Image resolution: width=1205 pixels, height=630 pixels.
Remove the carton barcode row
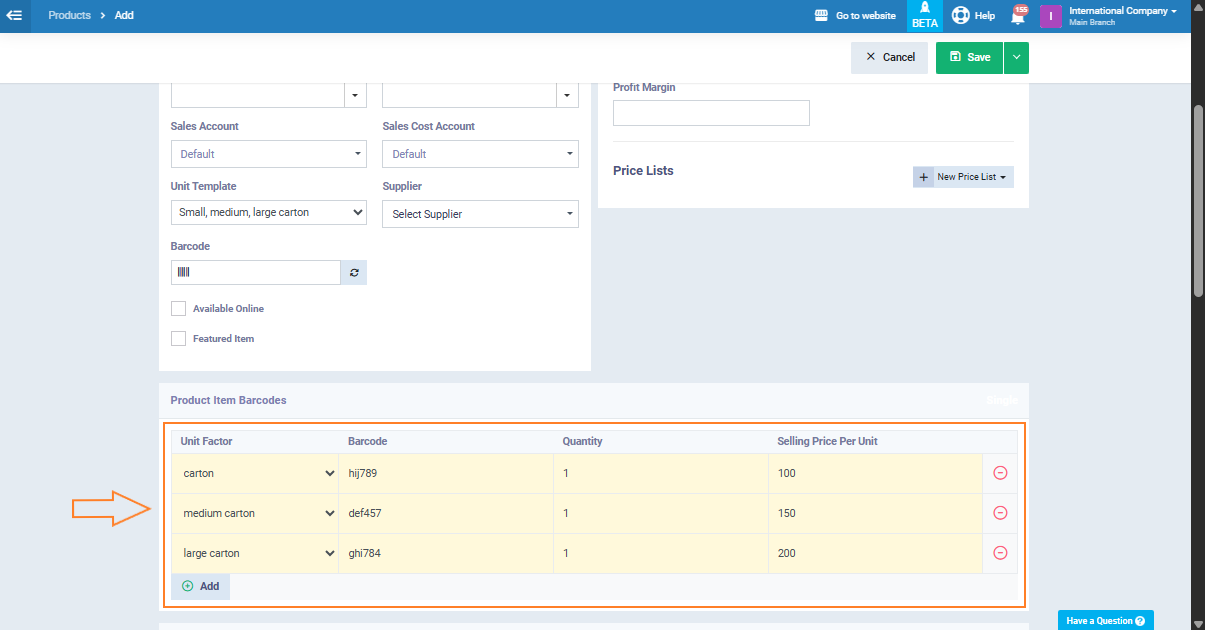[1000, 473]
